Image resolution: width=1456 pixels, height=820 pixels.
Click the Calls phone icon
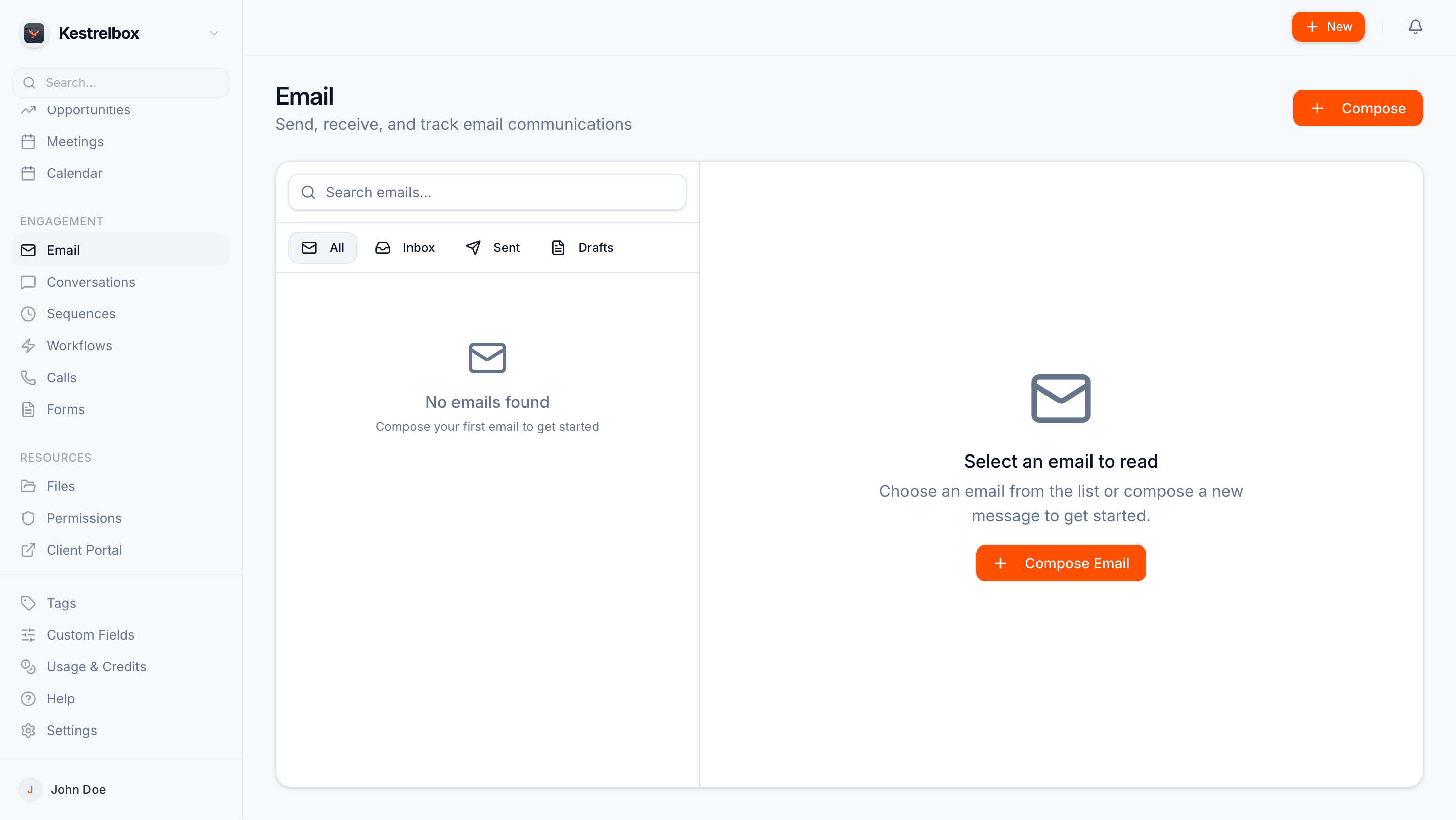click(29, 377)
